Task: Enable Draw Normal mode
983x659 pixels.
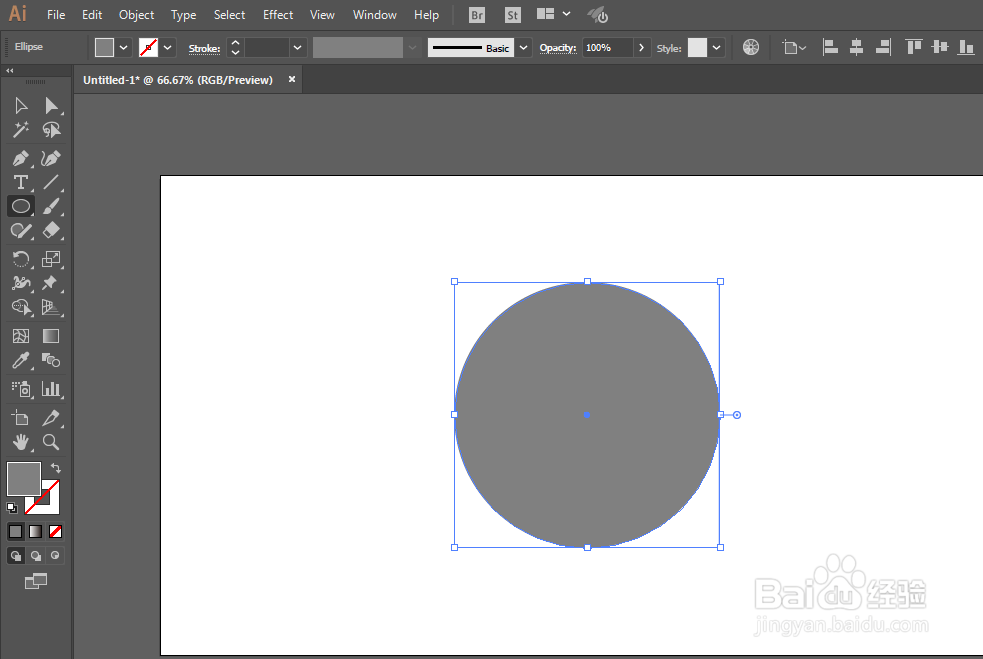Action: click(x=16, y=556)
